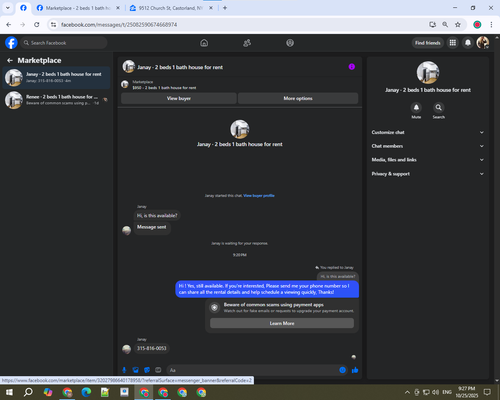Mute this Janay conversation
The width and height of the screenshot is (500, 400).
pos(416,108)
